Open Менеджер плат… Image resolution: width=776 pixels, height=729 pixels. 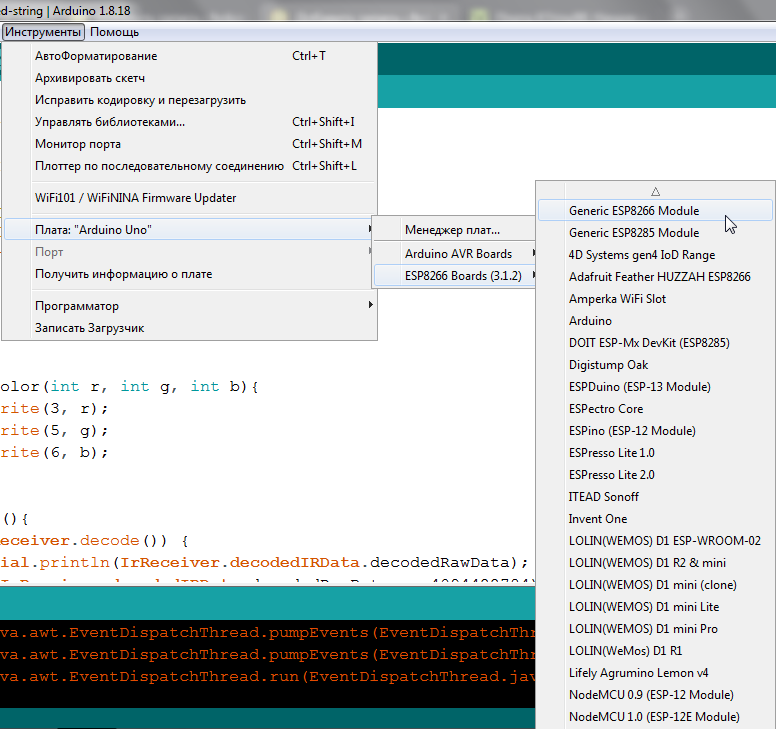point(454,230)
